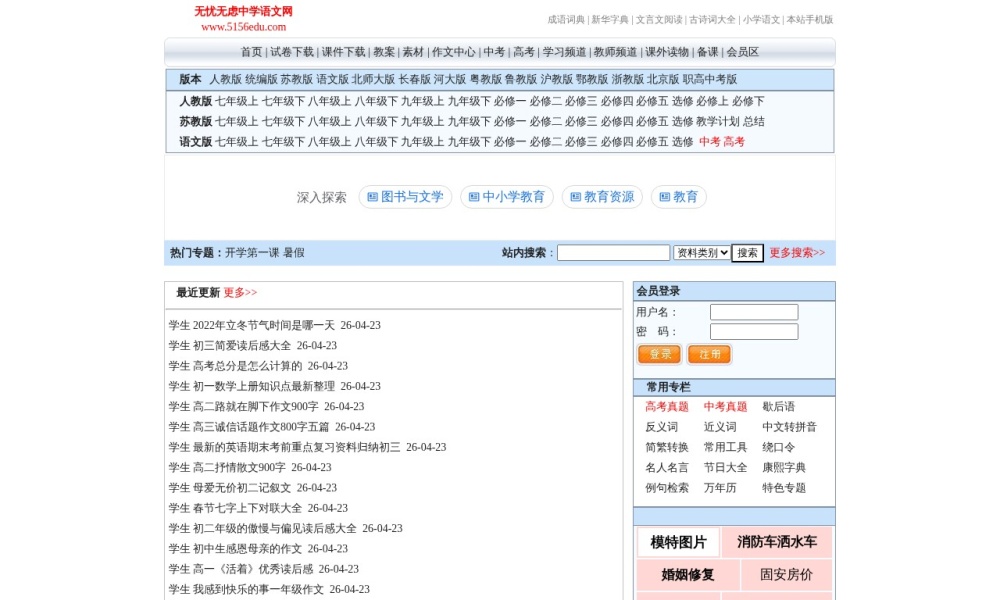Image resolution: width=1000 pixels, height=600 pixels.
Task: Open 教师频道 menu item
Action: (x=615, y=52)
